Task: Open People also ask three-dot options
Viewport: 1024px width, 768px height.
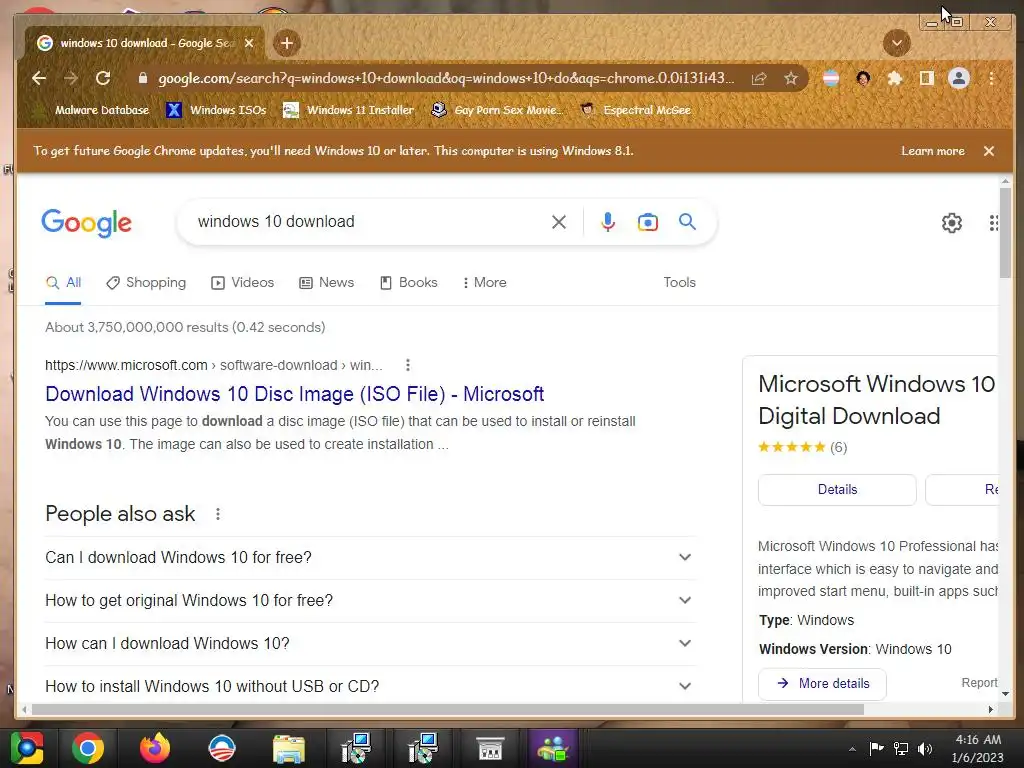Action: point(217,514)
